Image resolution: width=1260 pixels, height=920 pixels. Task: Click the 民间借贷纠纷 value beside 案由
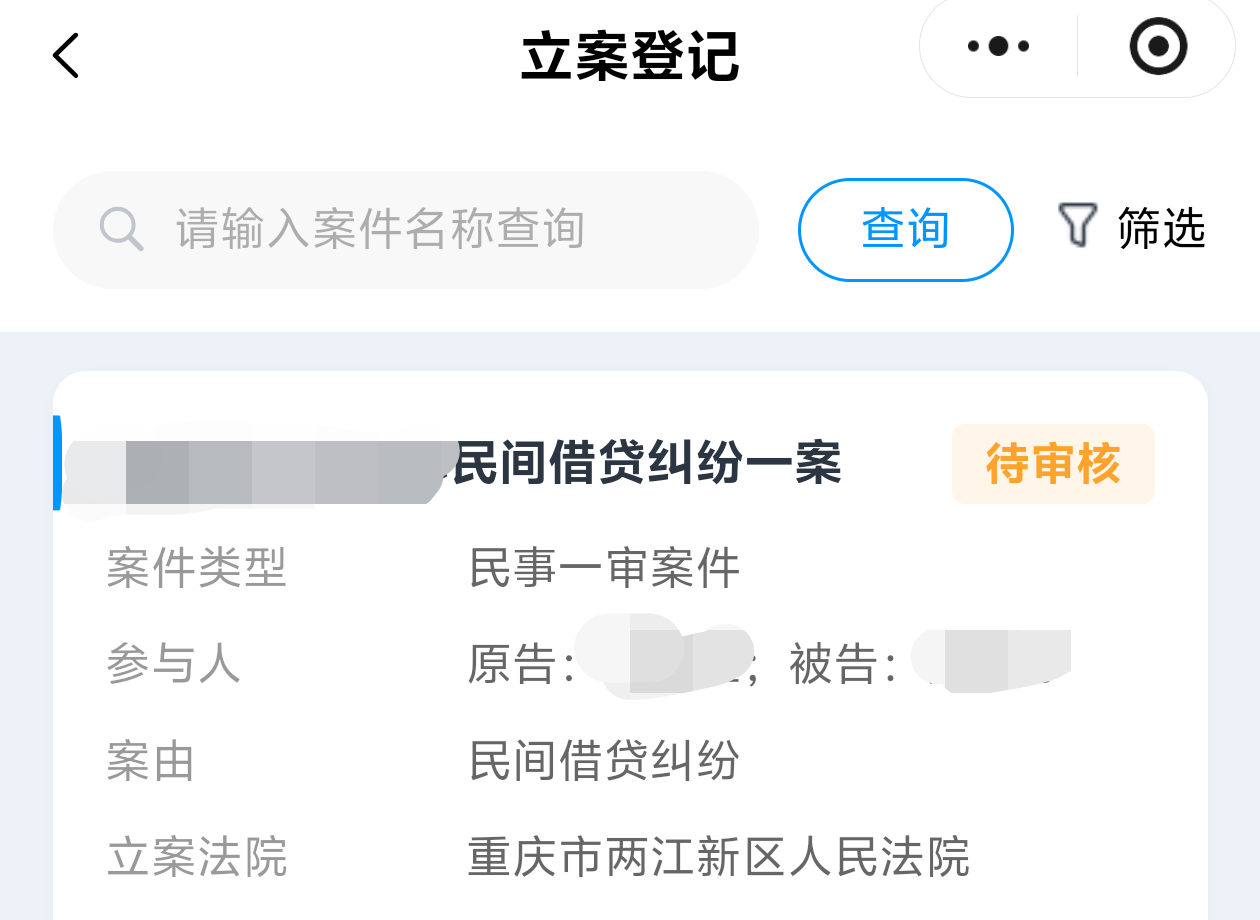[604, 761]
